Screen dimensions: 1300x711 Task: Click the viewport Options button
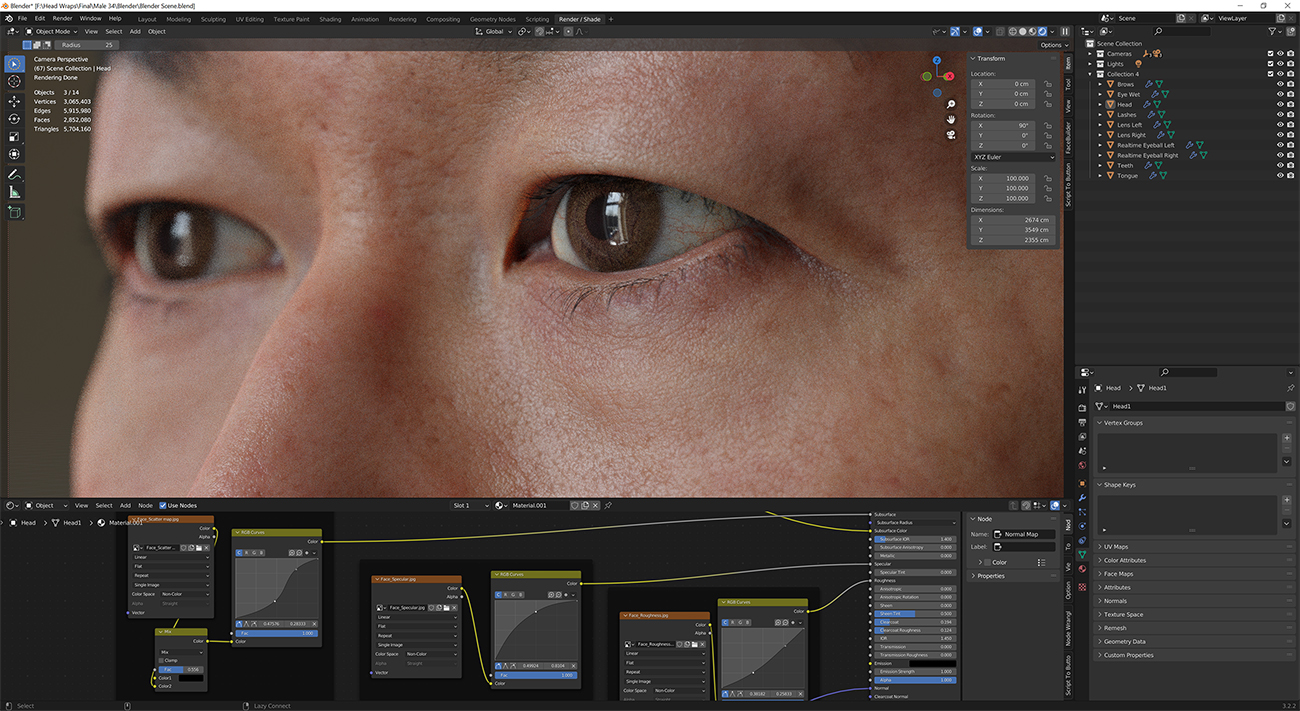[1051, 45]
